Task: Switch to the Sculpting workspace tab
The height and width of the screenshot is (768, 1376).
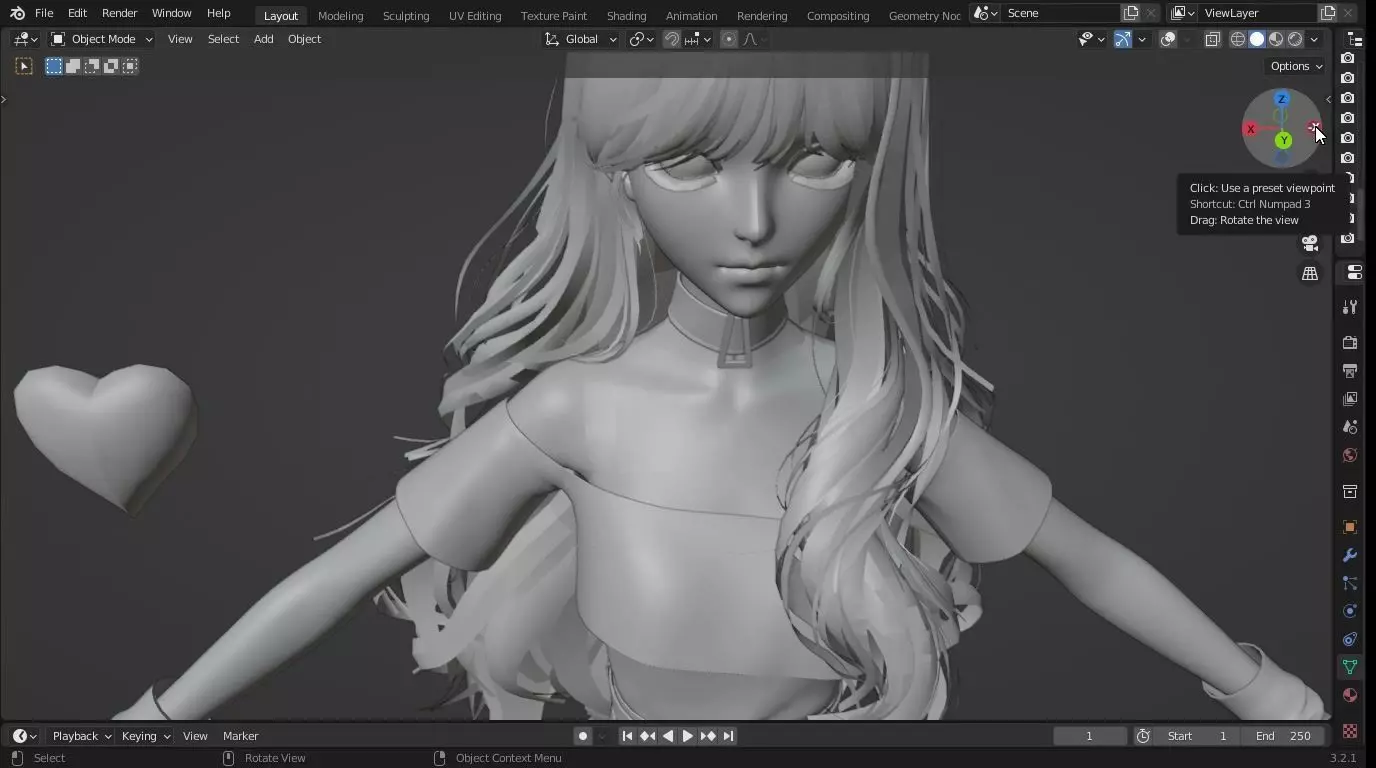Action: click(x=406, y=15)
